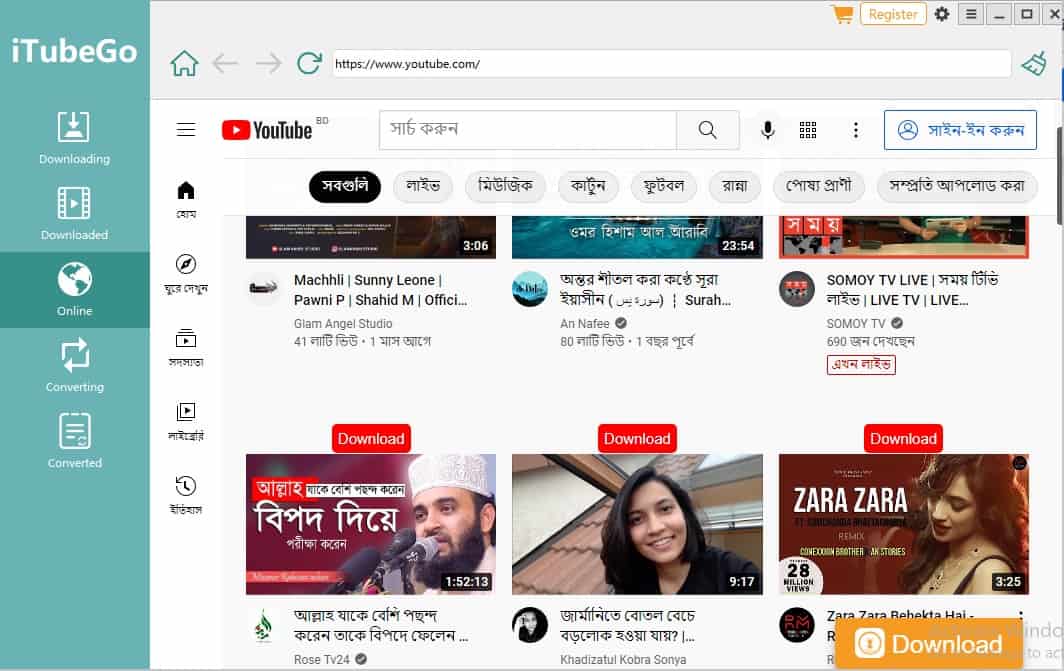Screen dimensions: 1064x671
Task: Open the Downloading section in iTubeGo sidebar
Action: click(74, 138)
